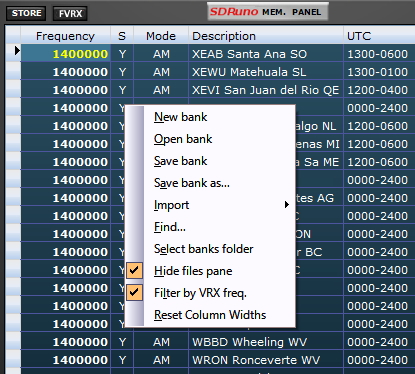Toggle Hide files pane option
Image resolution: width=415 pixels, height=374 pixels.
point(210,271)
